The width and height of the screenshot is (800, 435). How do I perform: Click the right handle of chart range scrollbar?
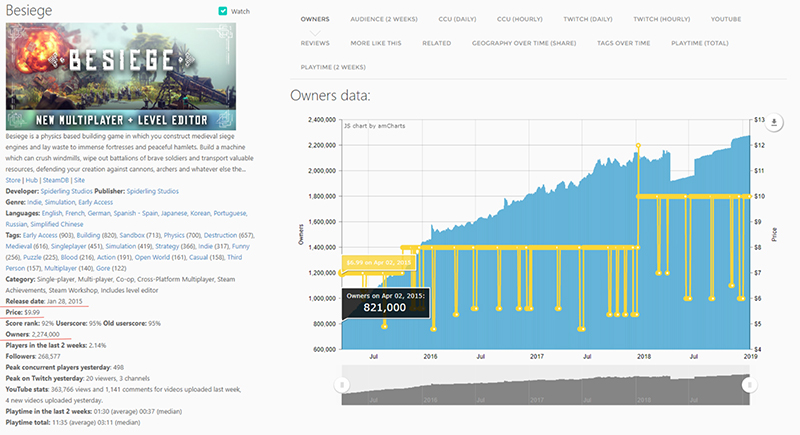click(749, 385)
